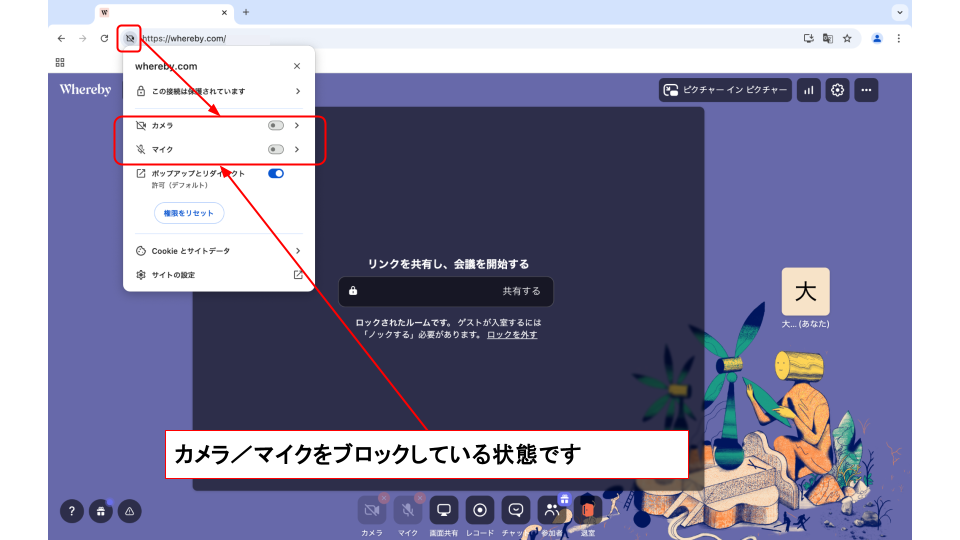This screenshot has width=960, height=540.
Task: Click the 共有する room link field
Action: click(x=445, y=291)
